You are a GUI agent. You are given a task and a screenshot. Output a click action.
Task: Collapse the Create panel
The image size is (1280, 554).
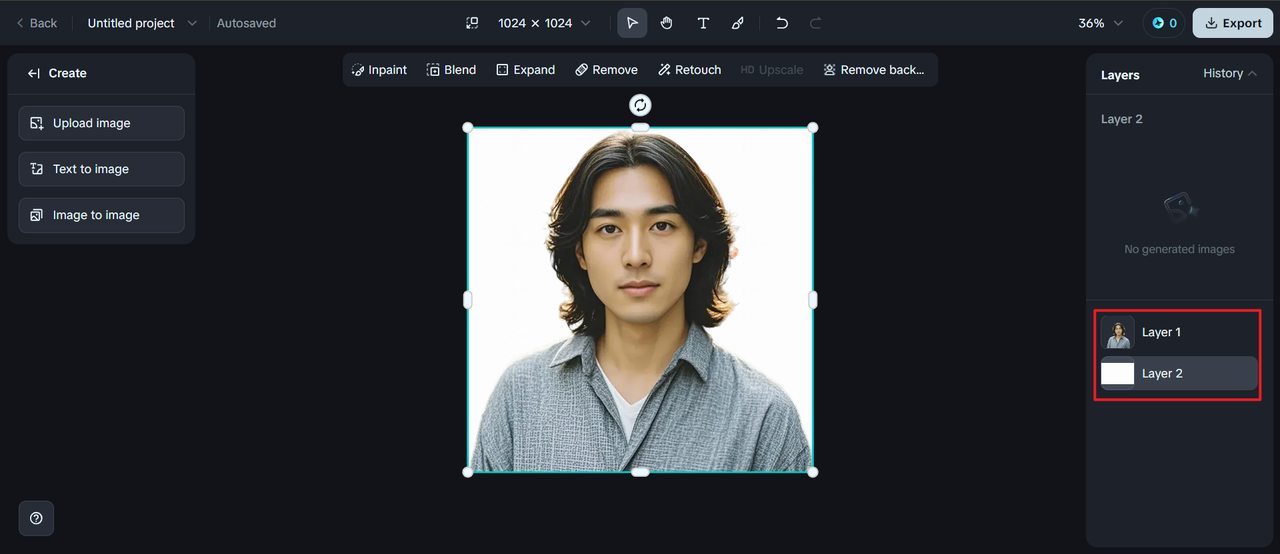[34, 73]
